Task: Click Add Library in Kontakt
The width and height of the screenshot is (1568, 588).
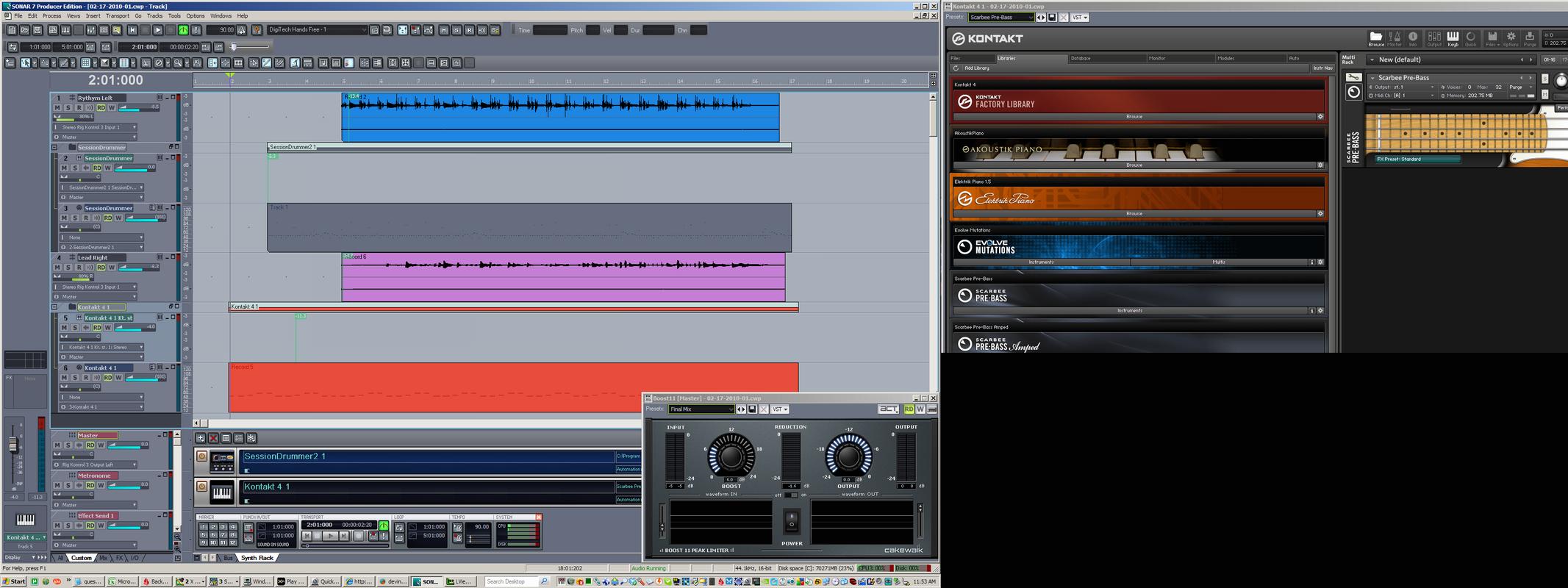Action: [977, 68]
